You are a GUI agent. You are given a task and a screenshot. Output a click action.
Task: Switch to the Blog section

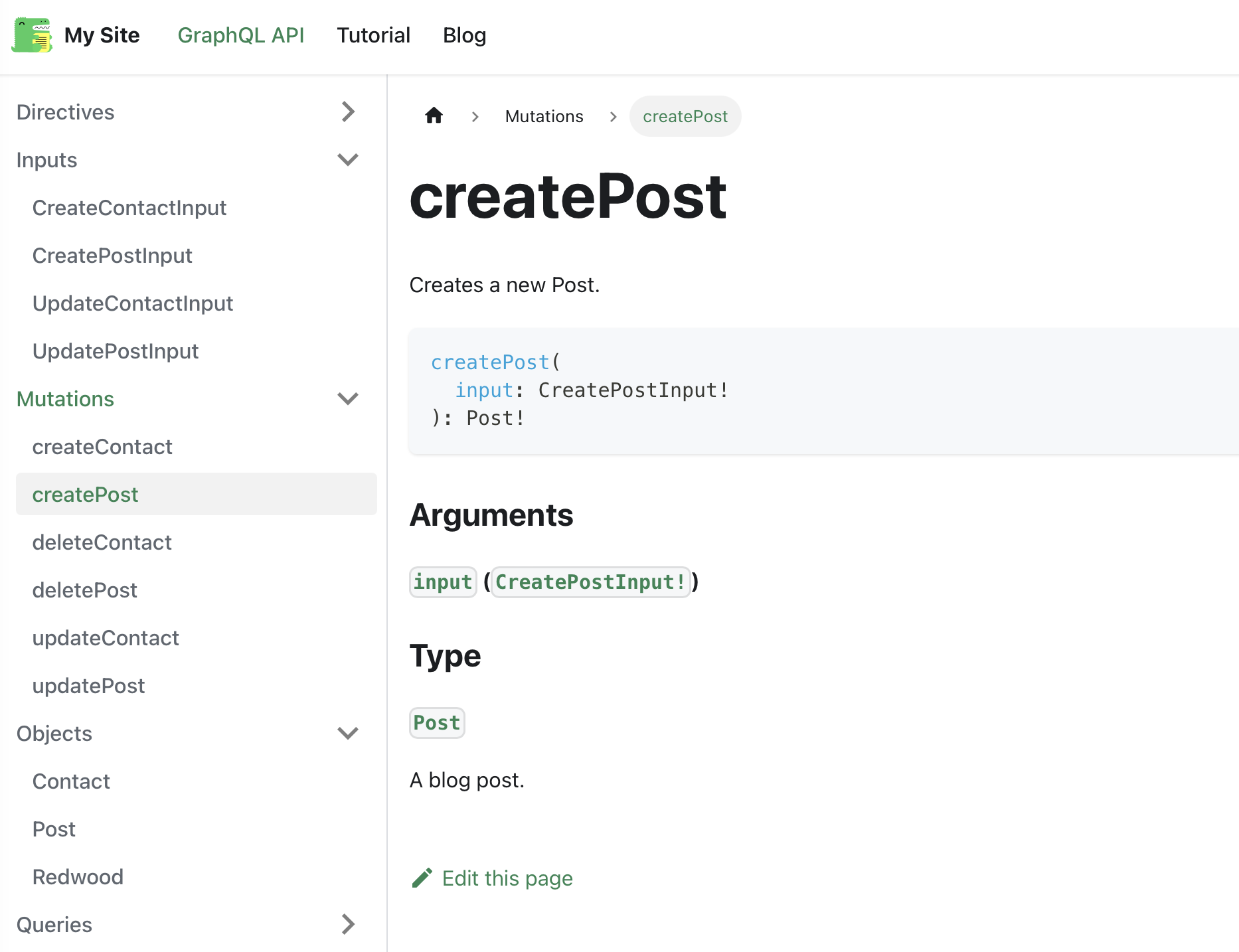[x=464, y=35]
